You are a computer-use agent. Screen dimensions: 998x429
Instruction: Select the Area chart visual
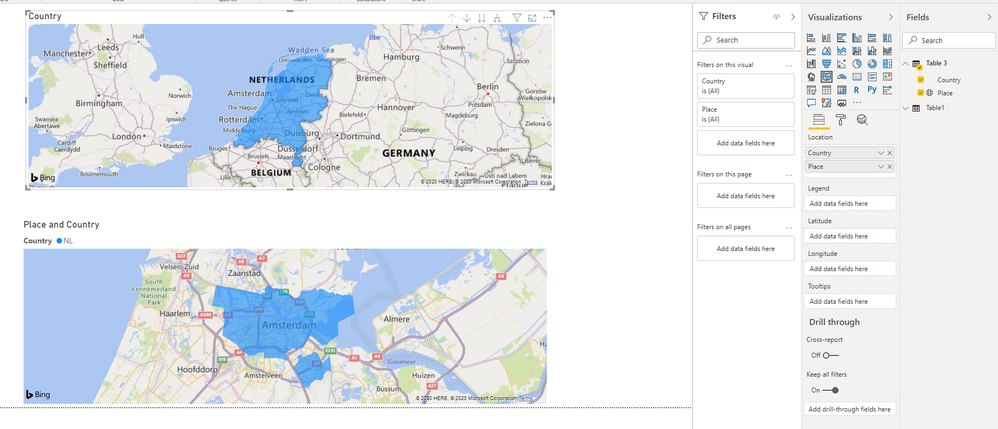tap(826, 50)
